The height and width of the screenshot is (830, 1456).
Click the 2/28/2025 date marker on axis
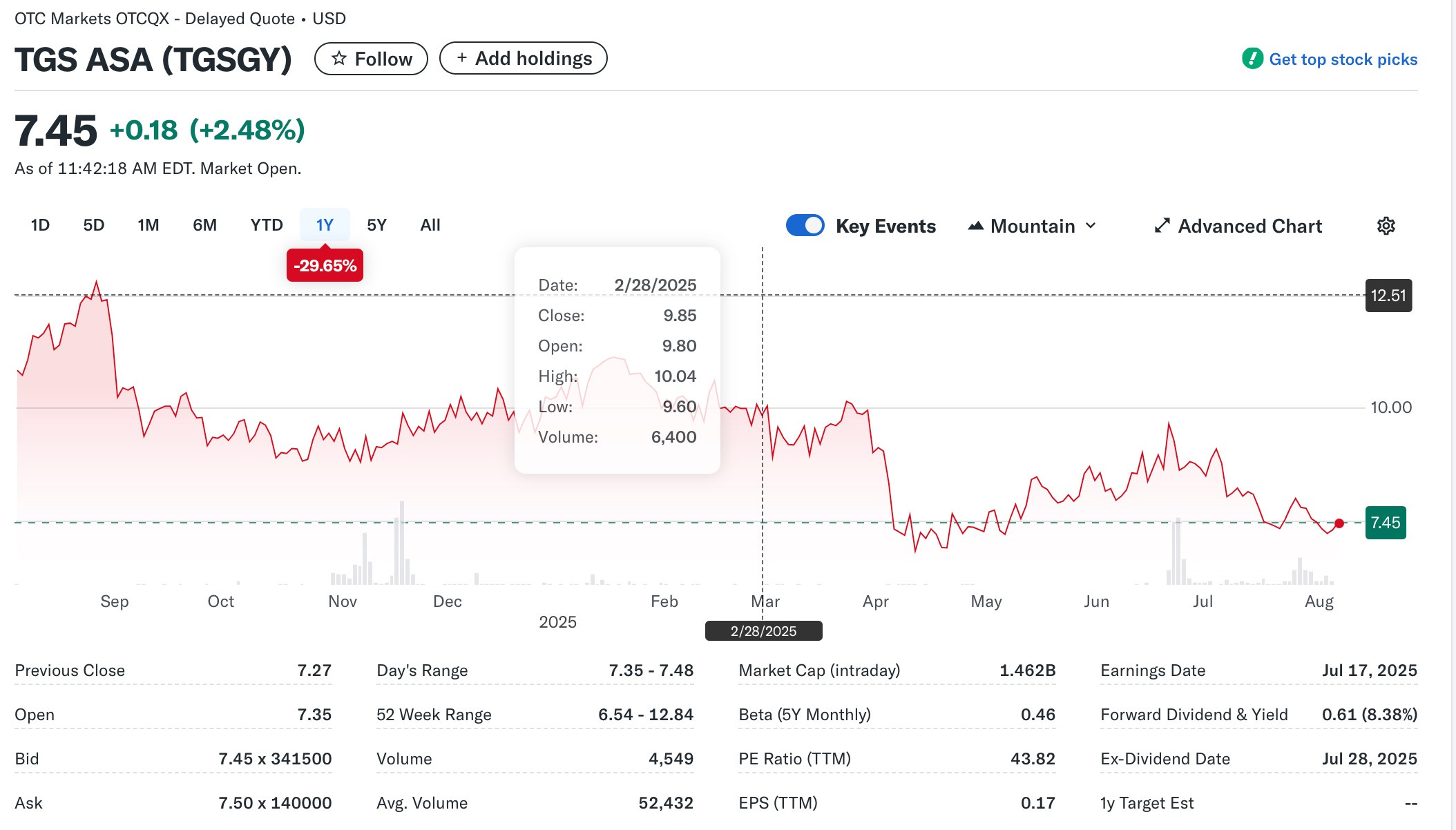763,631
